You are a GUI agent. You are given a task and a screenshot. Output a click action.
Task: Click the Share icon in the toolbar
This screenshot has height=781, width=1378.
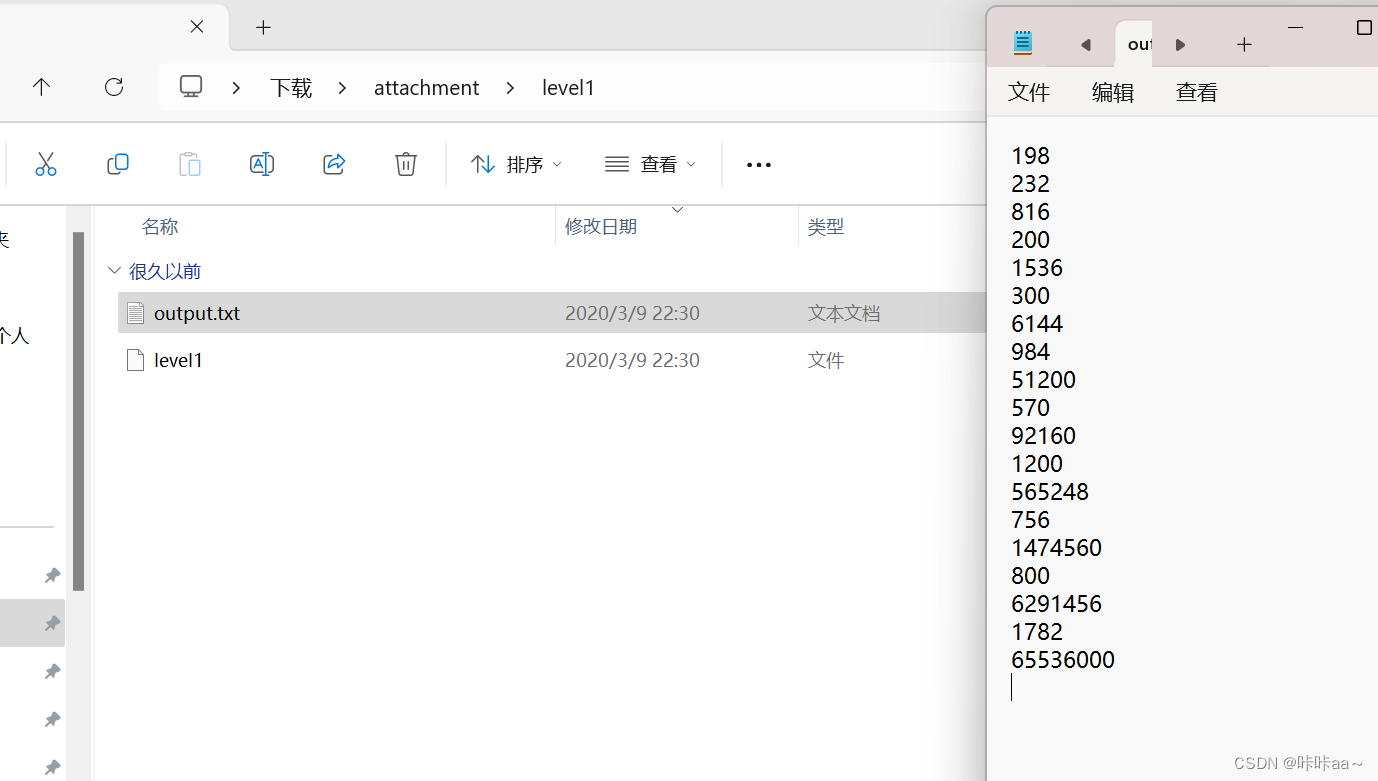[x=334, y=163]
